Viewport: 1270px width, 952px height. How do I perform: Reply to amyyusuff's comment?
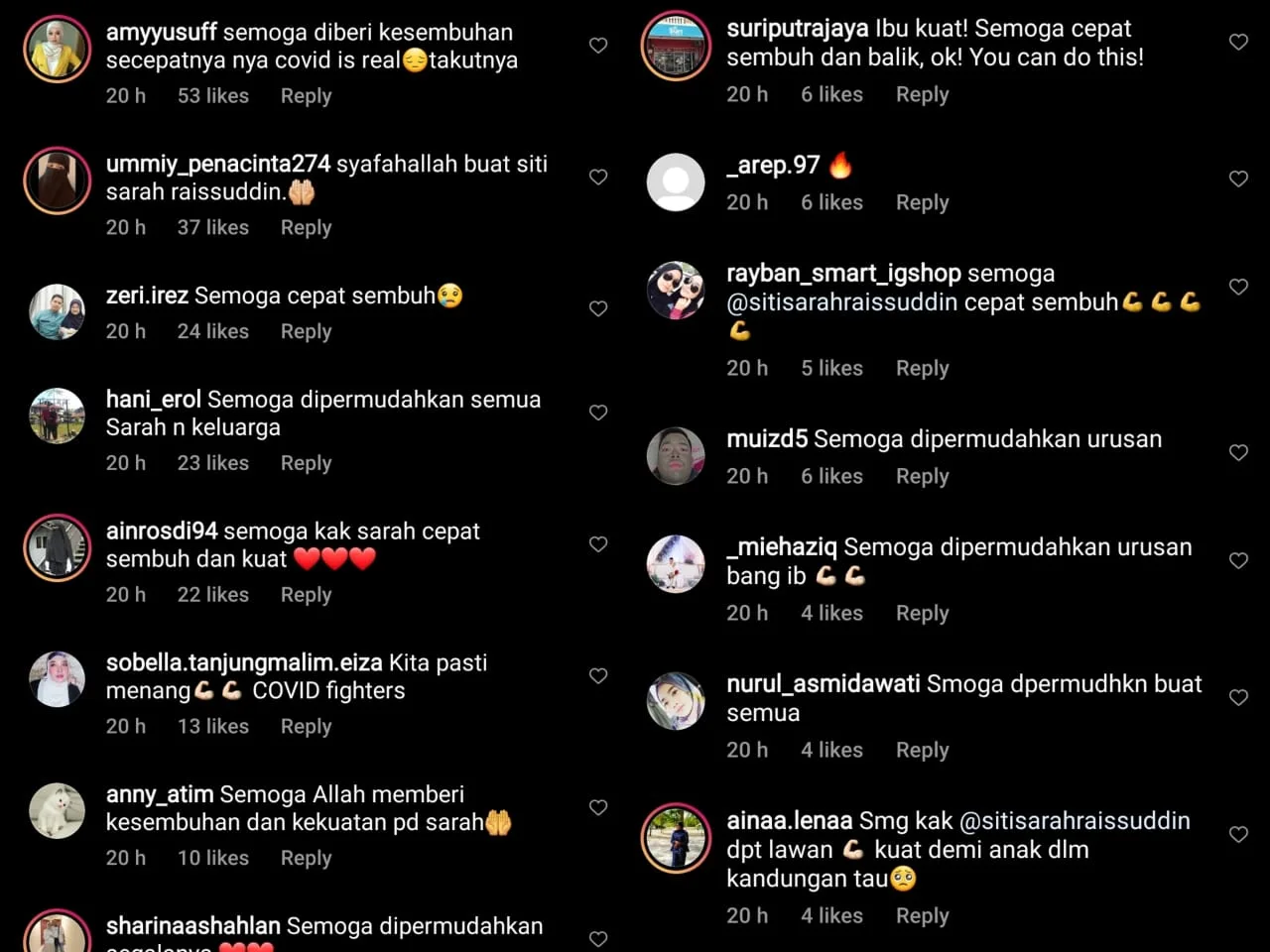tap(306, 96)
